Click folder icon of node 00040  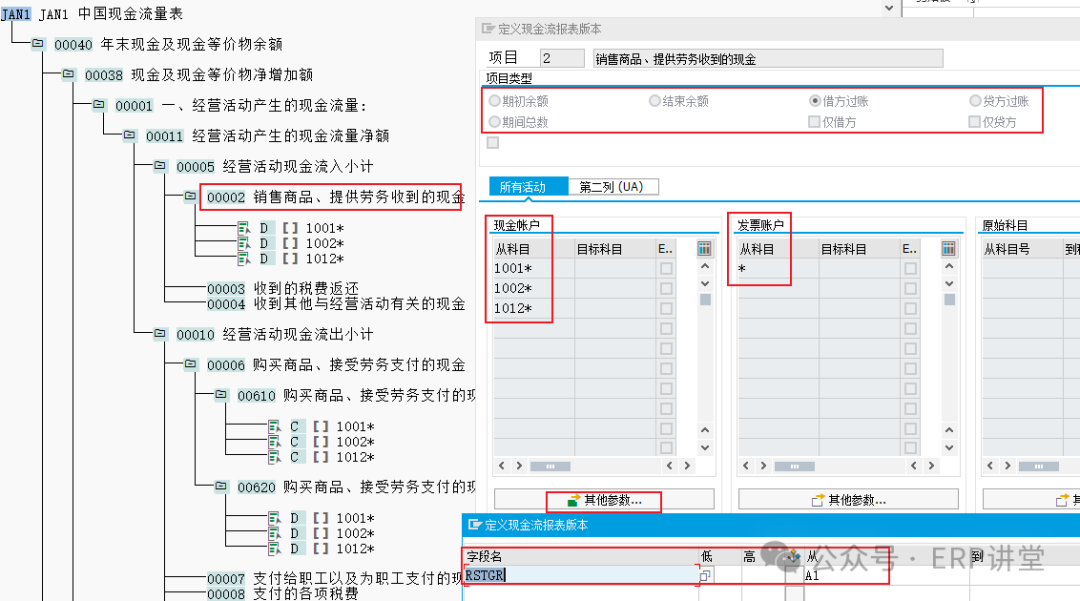coord(38,44)
